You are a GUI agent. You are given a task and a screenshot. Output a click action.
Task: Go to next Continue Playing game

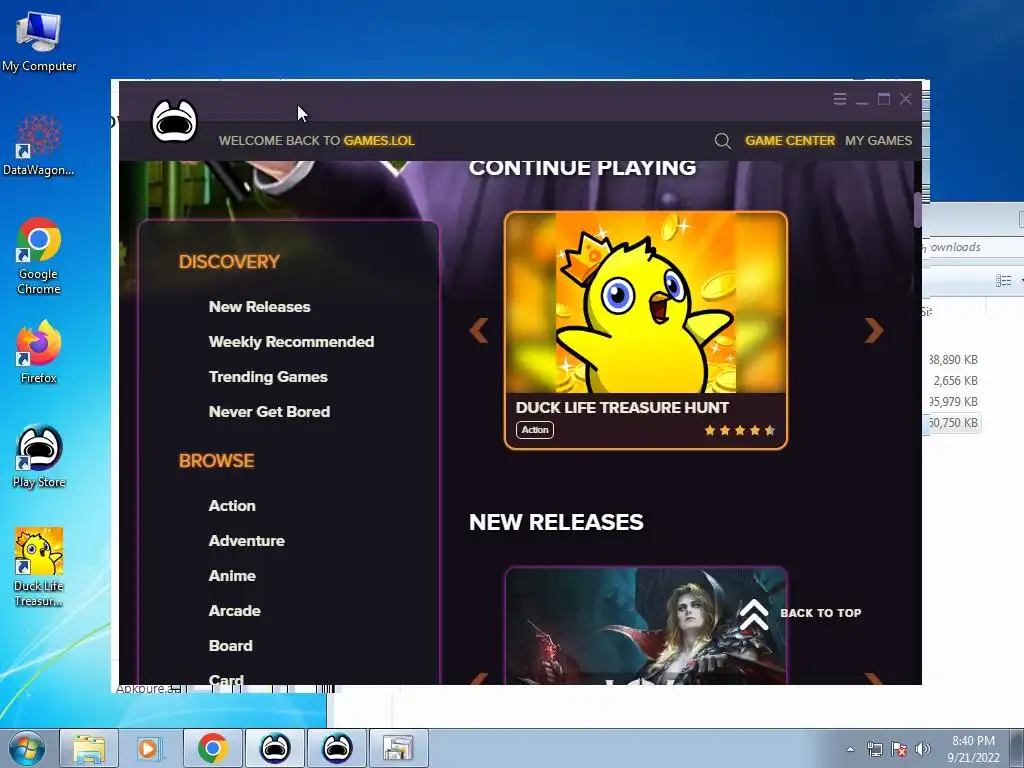[x=874, y=330]
